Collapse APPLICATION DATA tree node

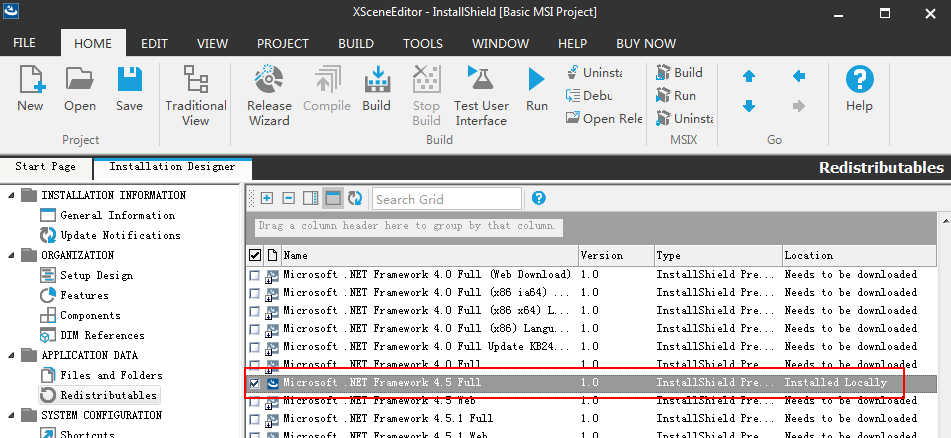tap(12, 355)
